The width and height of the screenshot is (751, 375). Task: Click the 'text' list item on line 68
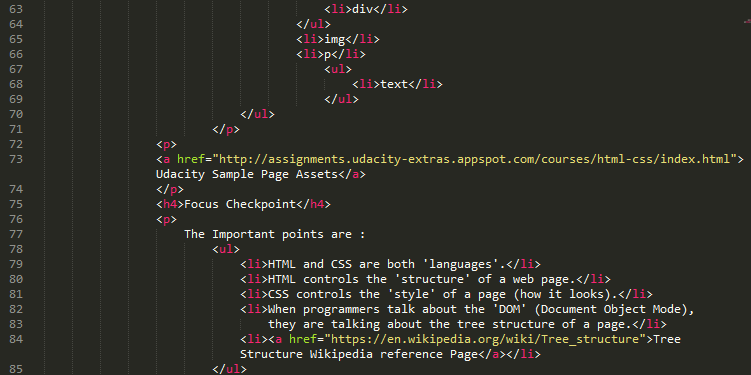(394, 84)
